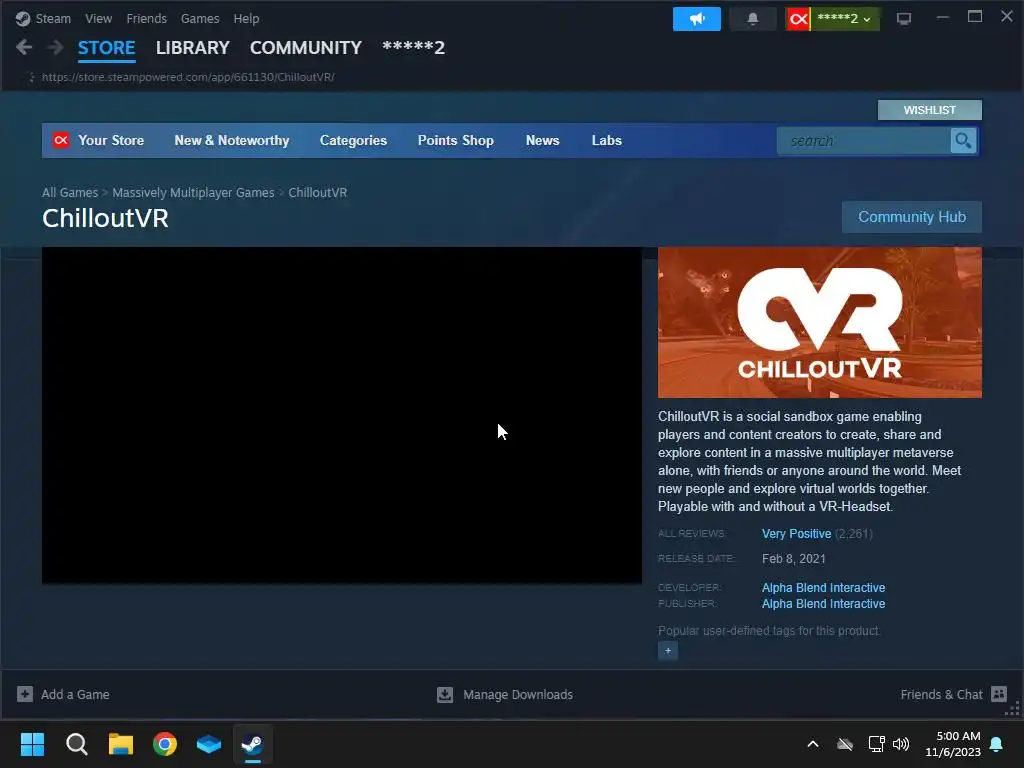
Task: Open the notifications bell
Action: point(752,19)
